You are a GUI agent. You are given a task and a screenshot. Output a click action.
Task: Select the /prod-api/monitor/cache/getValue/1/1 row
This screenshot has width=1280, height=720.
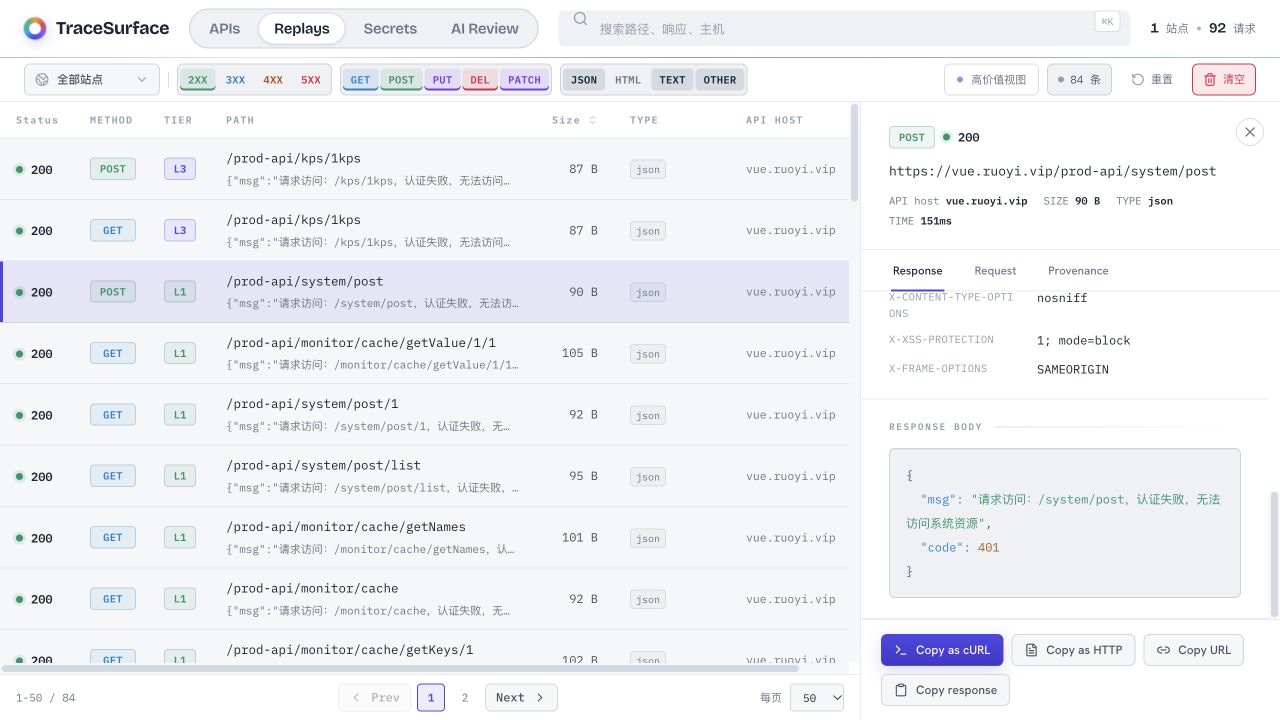[x=425, y=353]
